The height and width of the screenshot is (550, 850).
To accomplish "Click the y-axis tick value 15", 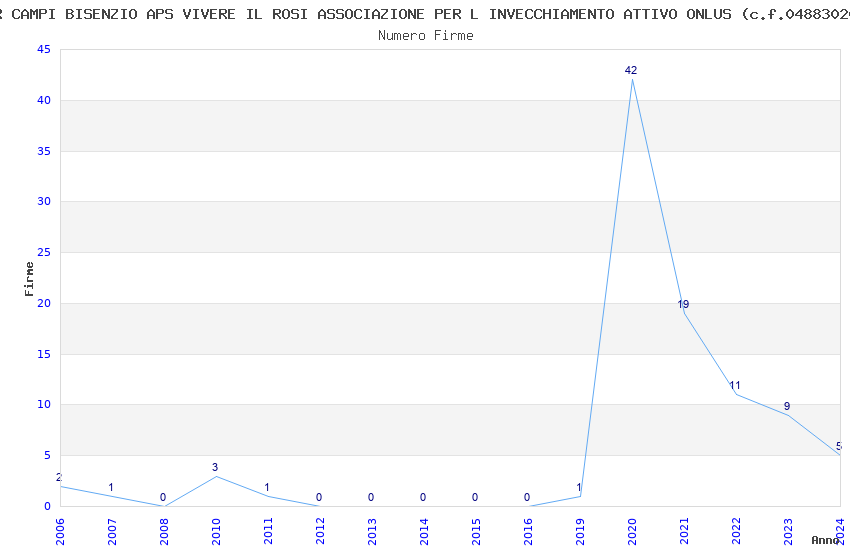I will coord(44,354).
